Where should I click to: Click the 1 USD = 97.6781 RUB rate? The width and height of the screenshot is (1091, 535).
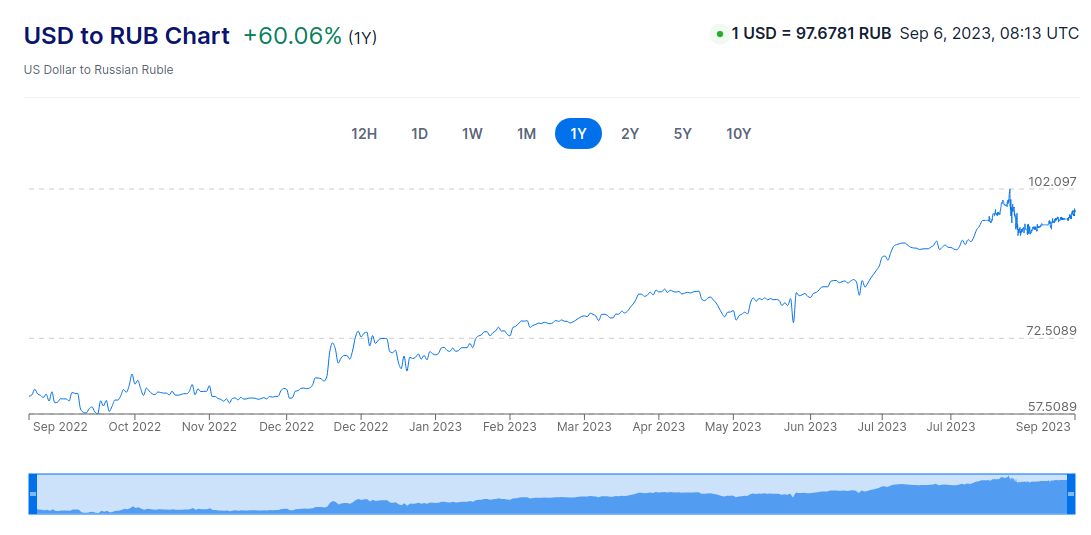811,33
